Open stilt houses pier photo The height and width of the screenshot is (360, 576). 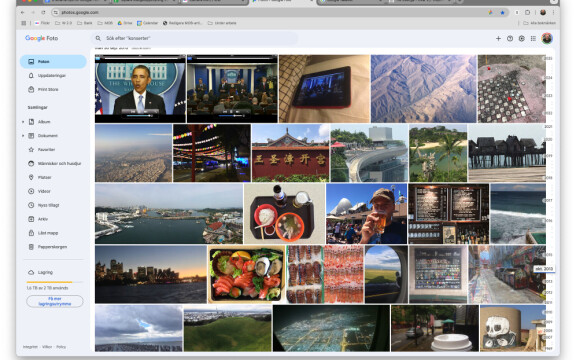507,153
